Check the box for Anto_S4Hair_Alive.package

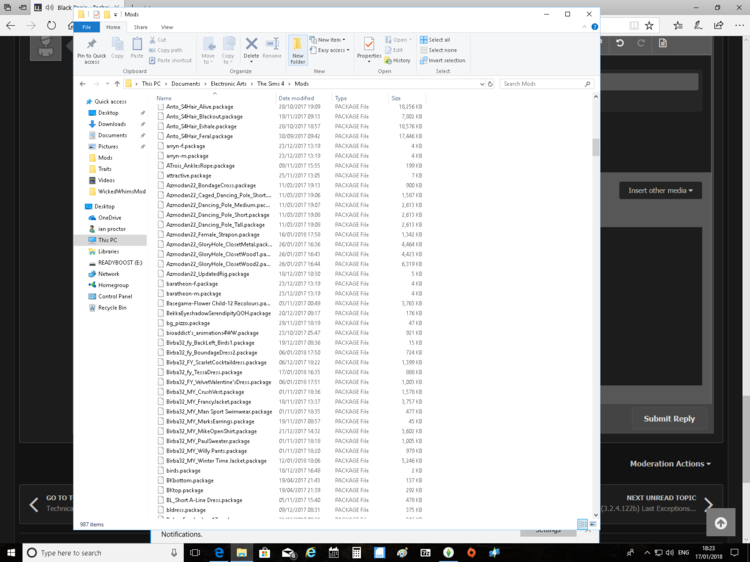click(x=161, y=107)
